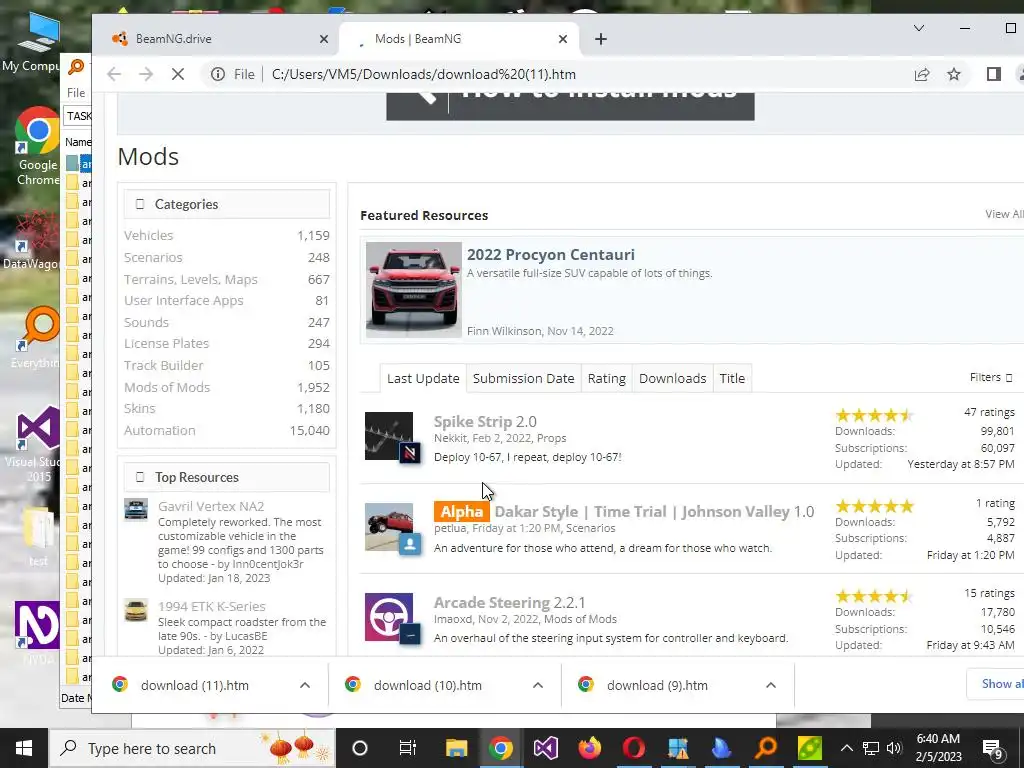Screen dimensions: 1024x768
Task: Expand the download (11).htm options chevron
Action: pyautogui.click(x=304, y=685)
